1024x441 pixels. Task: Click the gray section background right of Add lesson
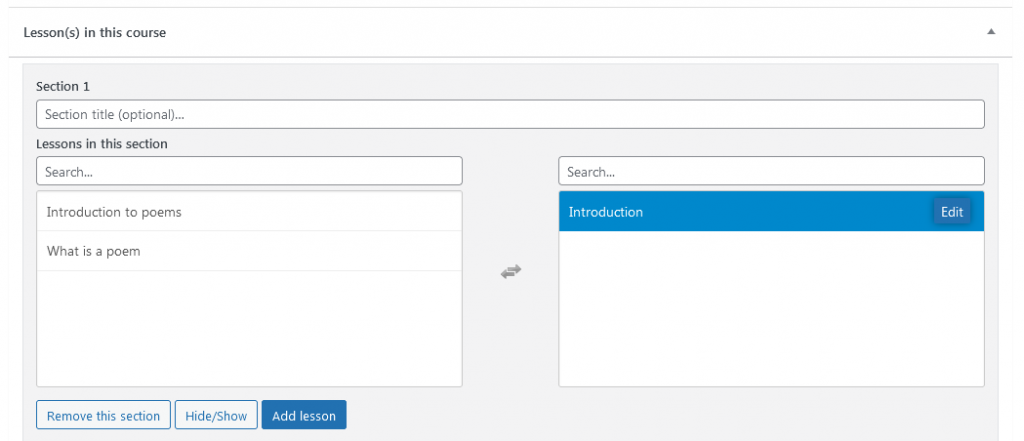(650, 415)
